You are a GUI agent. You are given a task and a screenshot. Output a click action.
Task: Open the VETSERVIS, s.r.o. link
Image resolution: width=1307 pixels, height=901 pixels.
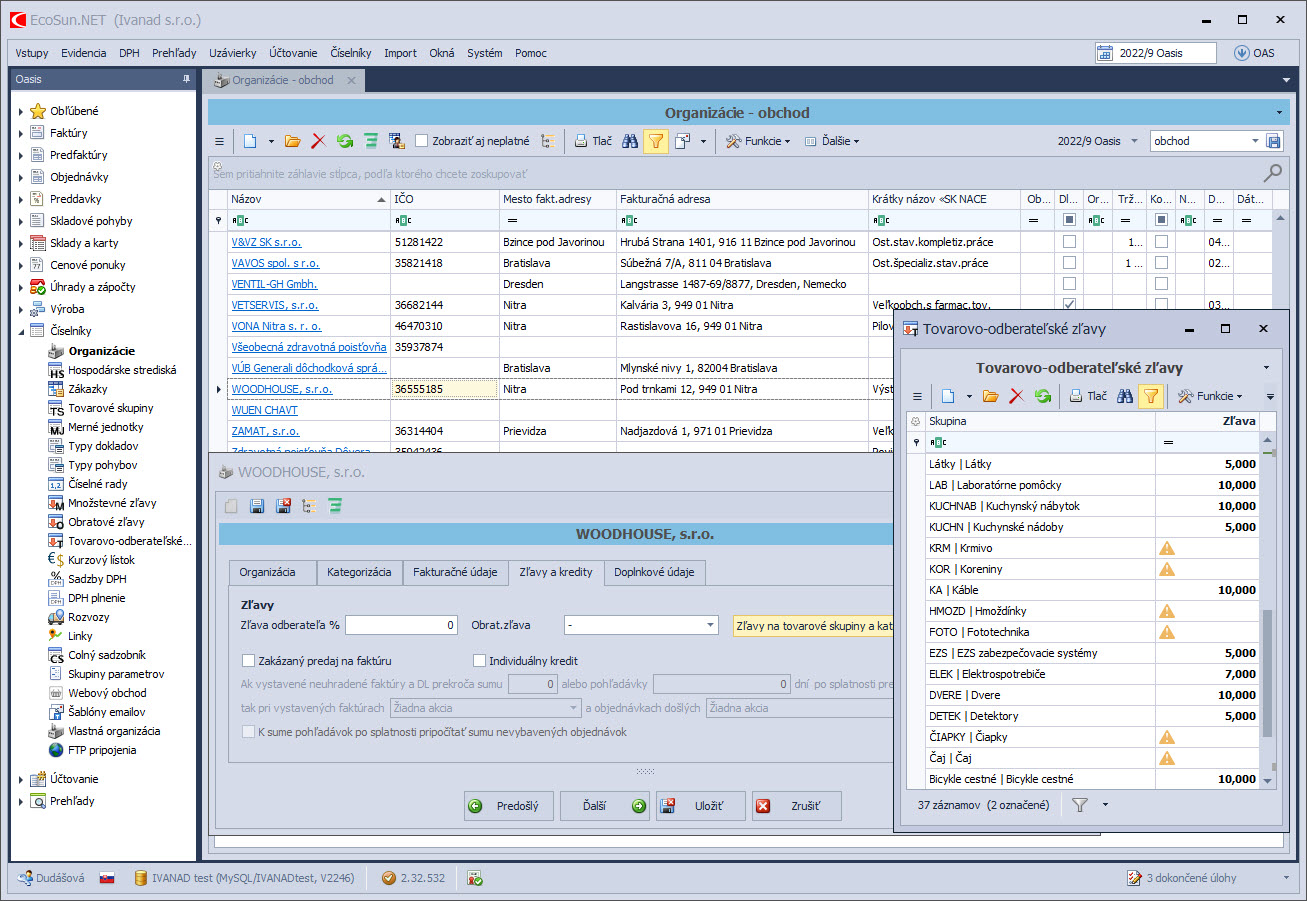click(274, 305)
